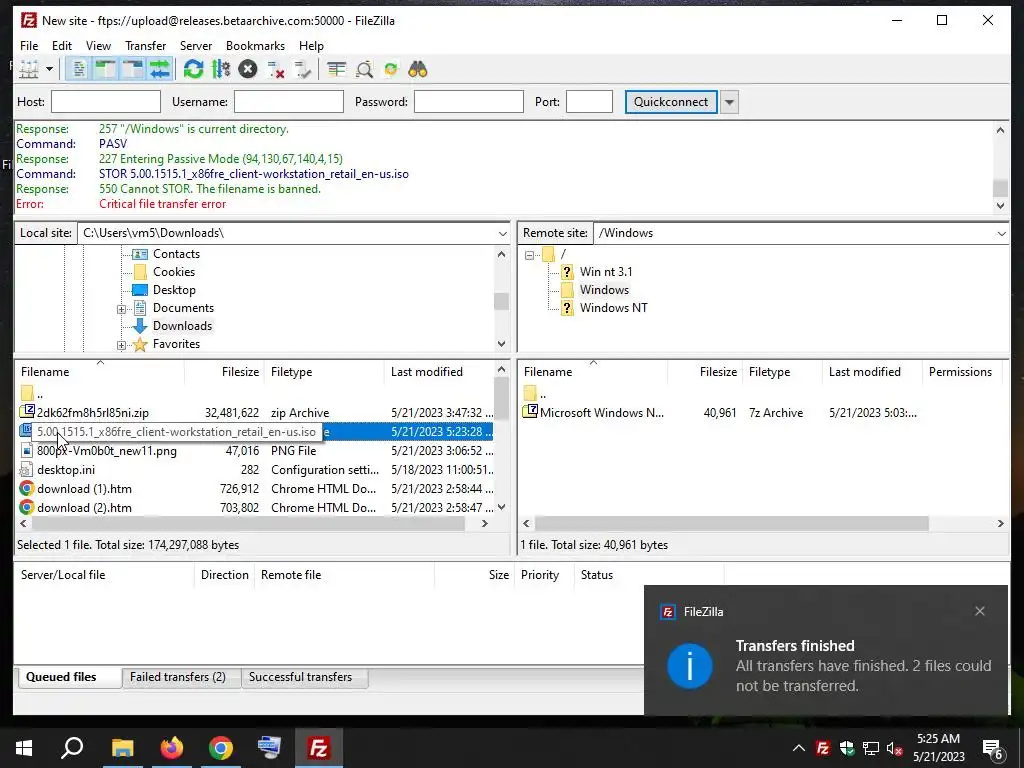The width and height of the screenshot is (1024, 768).
Task: Select Cookies folder in local tree
Action: tap(174, 272)
